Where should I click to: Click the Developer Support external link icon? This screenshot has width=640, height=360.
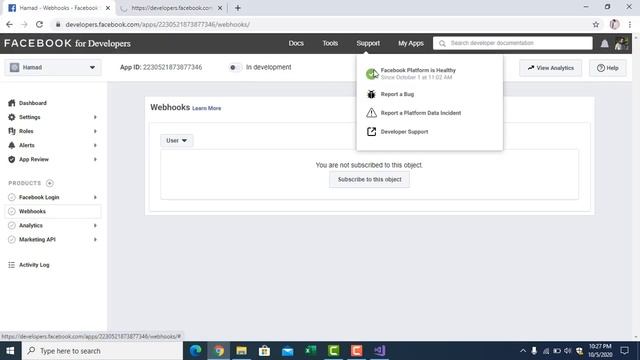(x=371, y=131)
